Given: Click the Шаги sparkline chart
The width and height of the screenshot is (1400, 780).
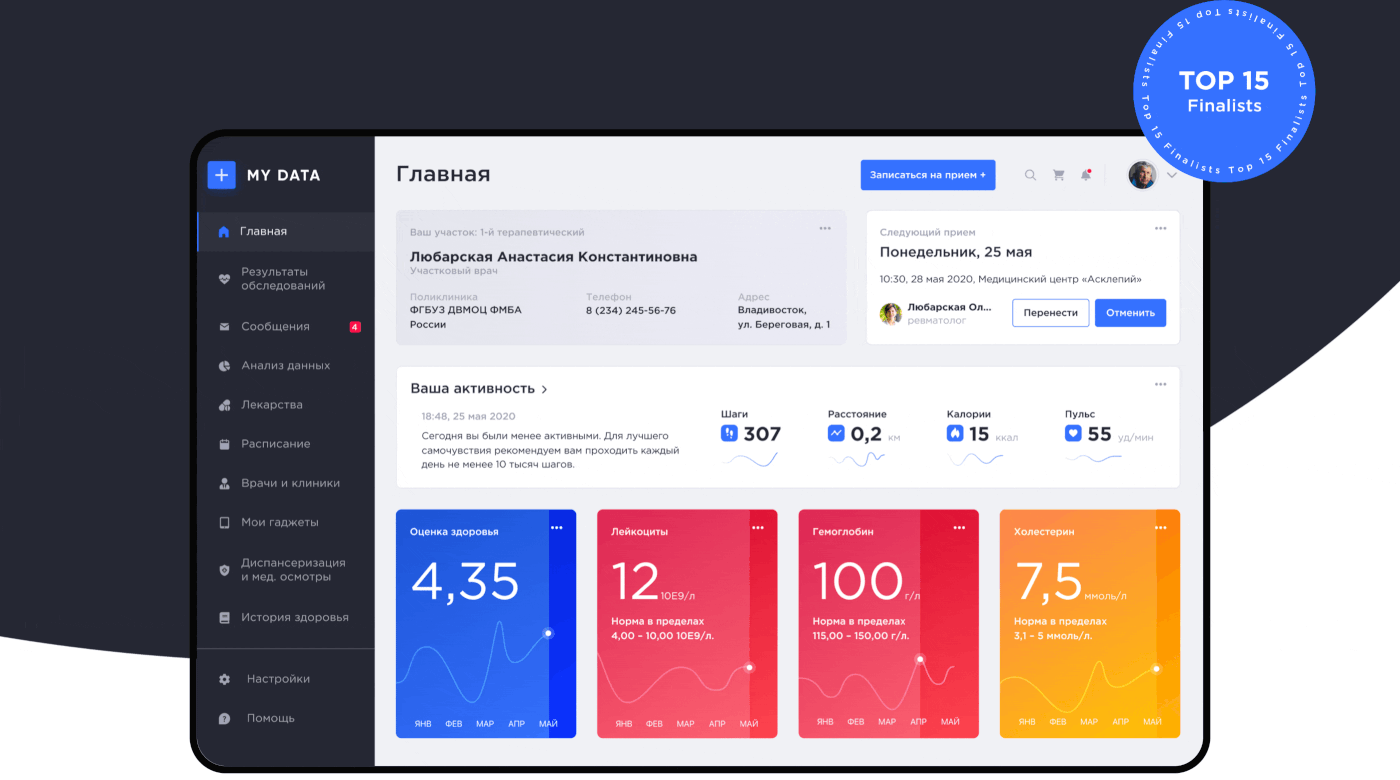Looking at the screenshot, I should click(x=750, y=460).
